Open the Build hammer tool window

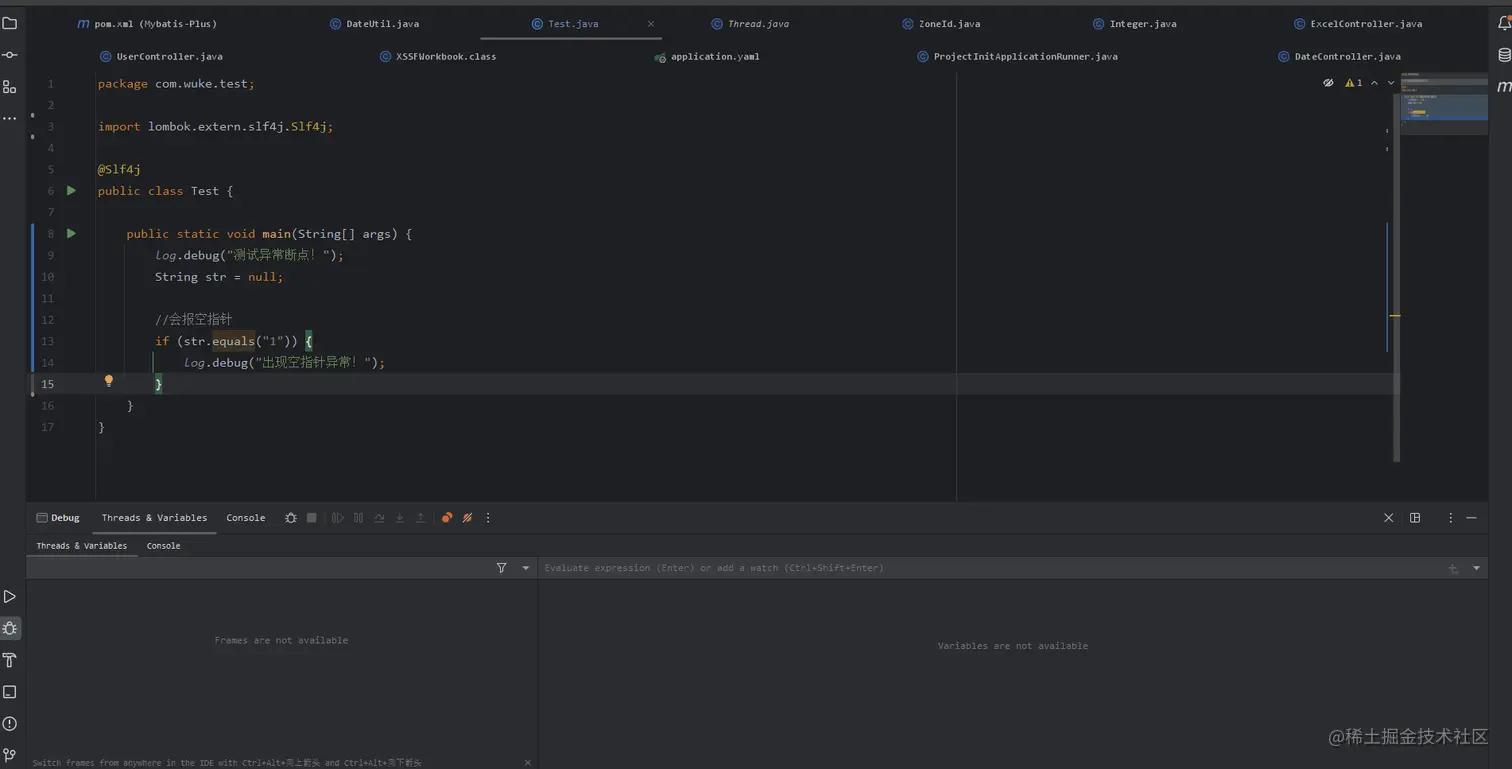click(x=10, y=660)
